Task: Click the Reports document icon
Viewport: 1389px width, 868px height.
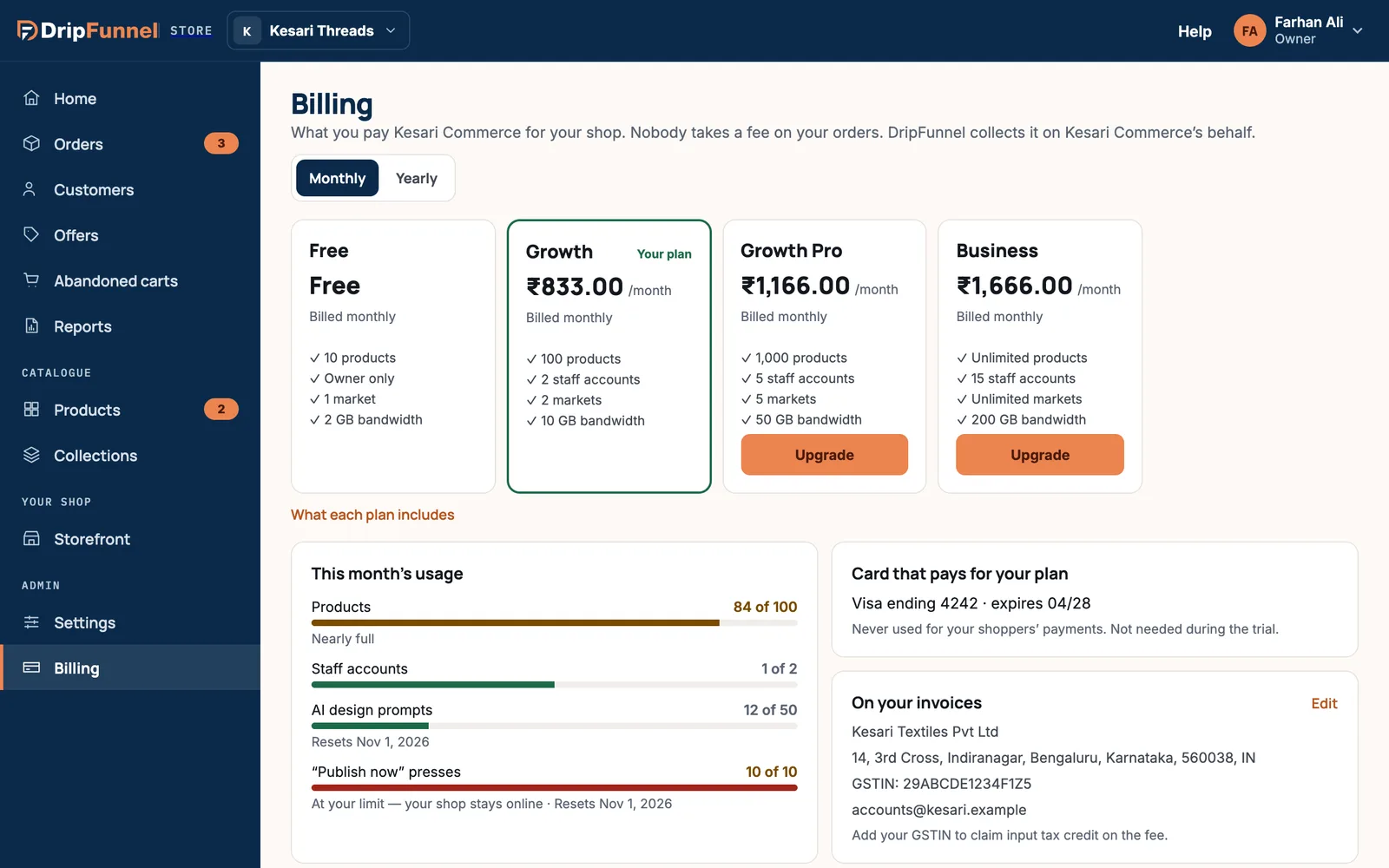Action: (31, 325)
